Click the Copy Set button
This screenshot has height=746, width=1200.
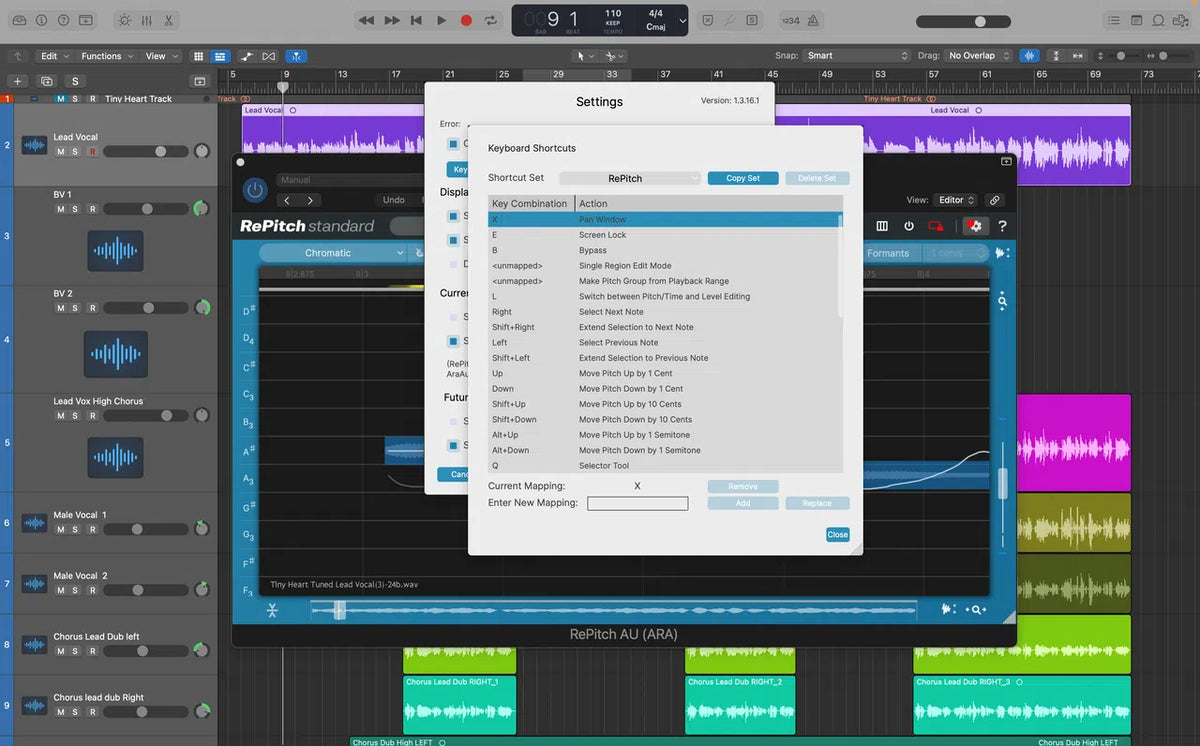coord(742,178)
